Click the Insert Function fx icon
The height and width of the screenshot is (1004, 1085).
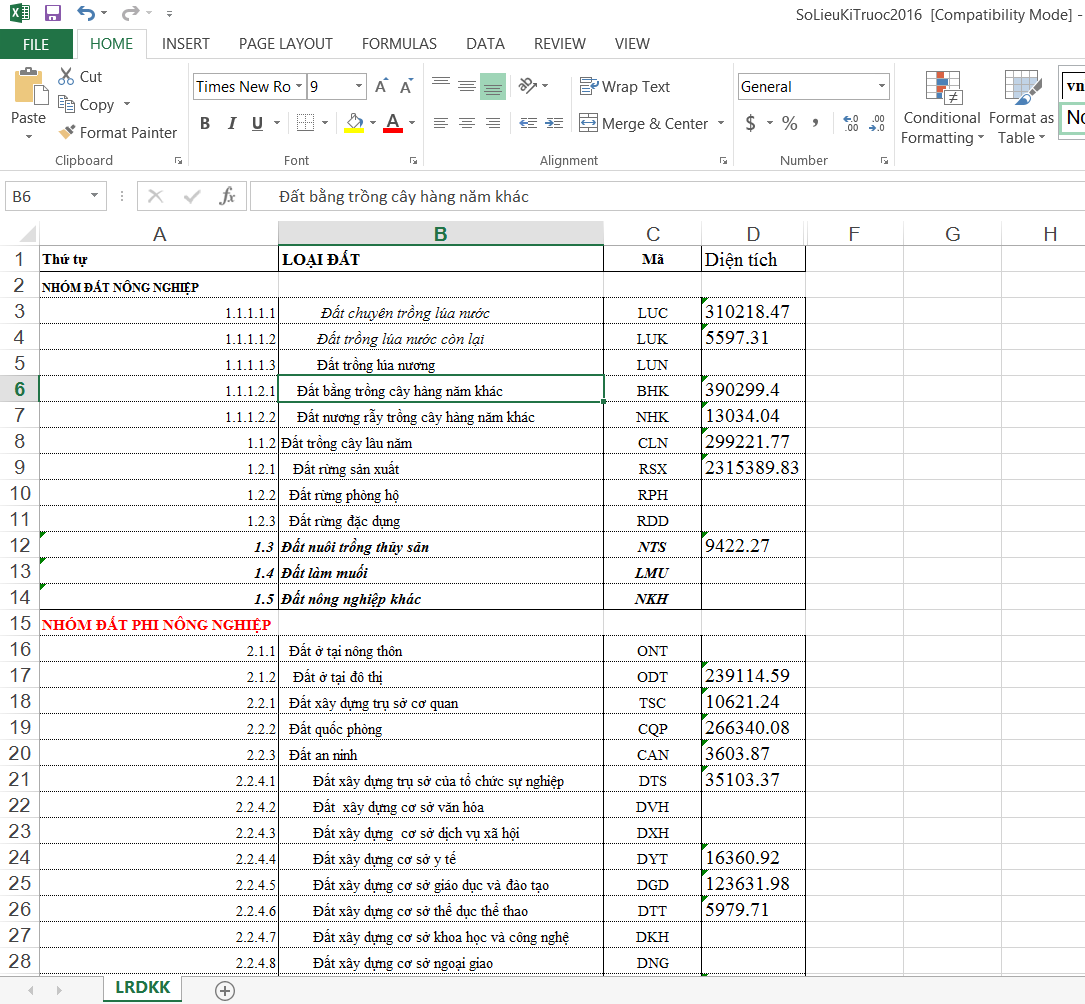(x=228, y=196)
